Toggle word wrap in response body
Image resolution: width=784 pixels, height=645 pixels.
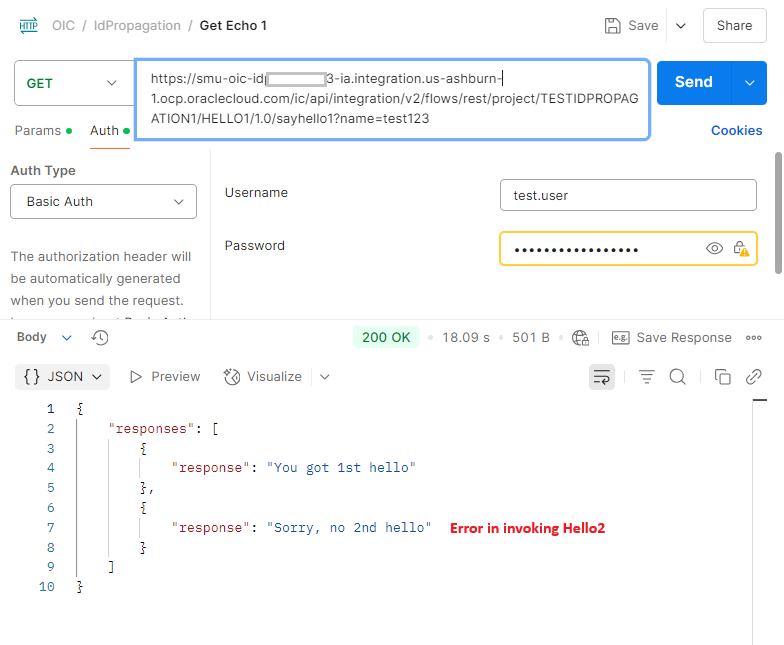602,377
